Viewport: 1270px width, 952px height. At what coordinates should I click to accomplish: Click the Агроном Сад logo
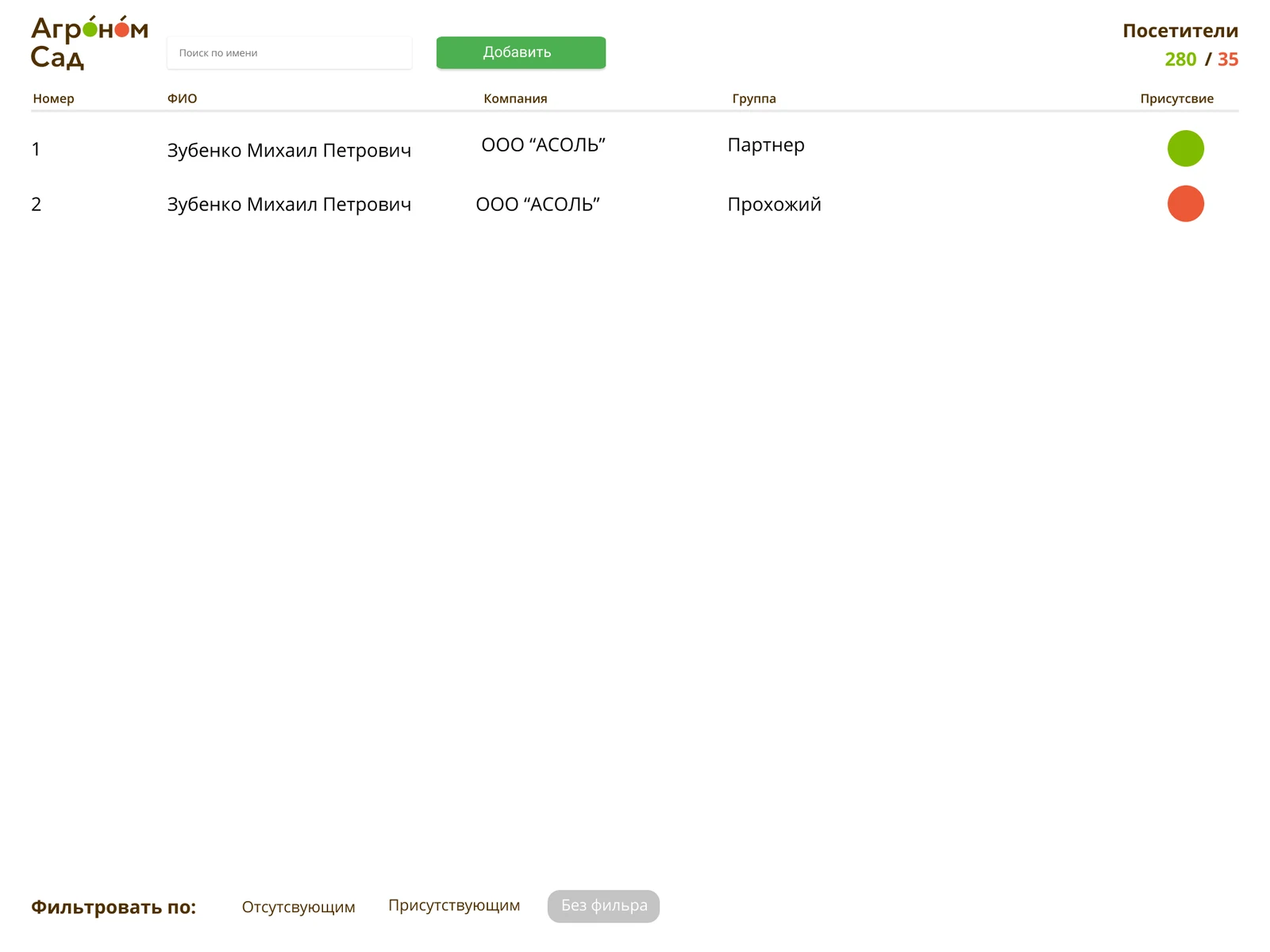point(90,43)
